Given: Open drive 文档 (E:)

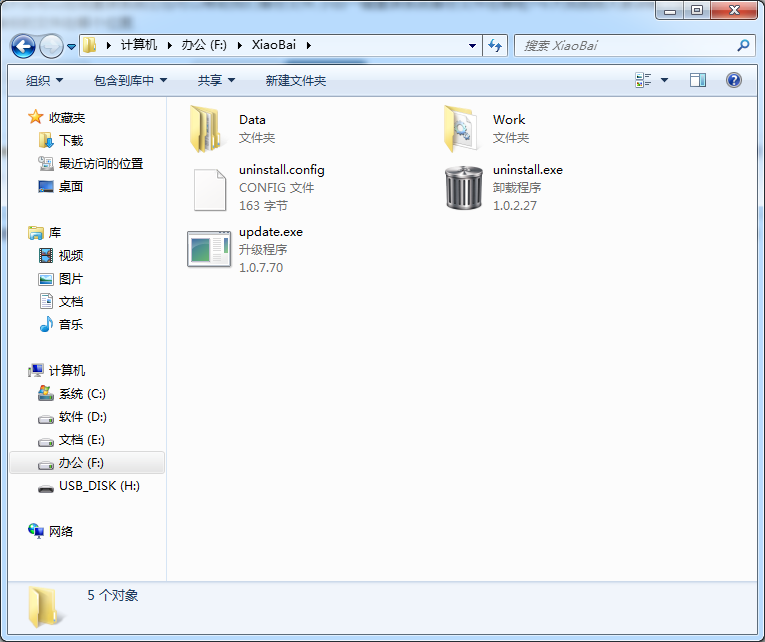Looking at the screenshot, I should pos(82,440).
